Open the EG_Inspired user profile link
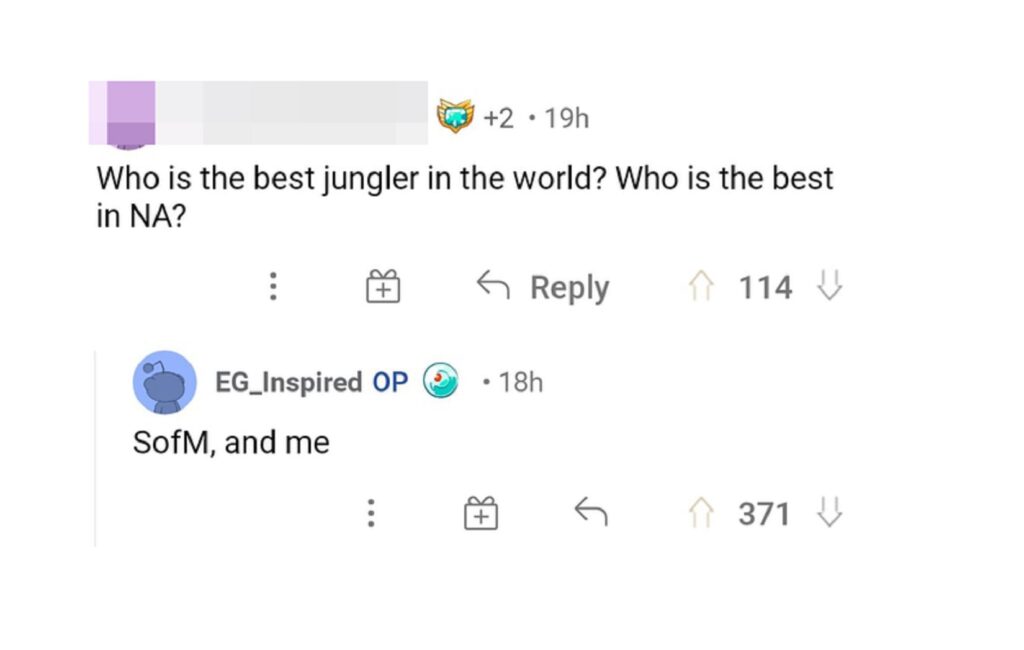1024x650 pixels. 288,382
